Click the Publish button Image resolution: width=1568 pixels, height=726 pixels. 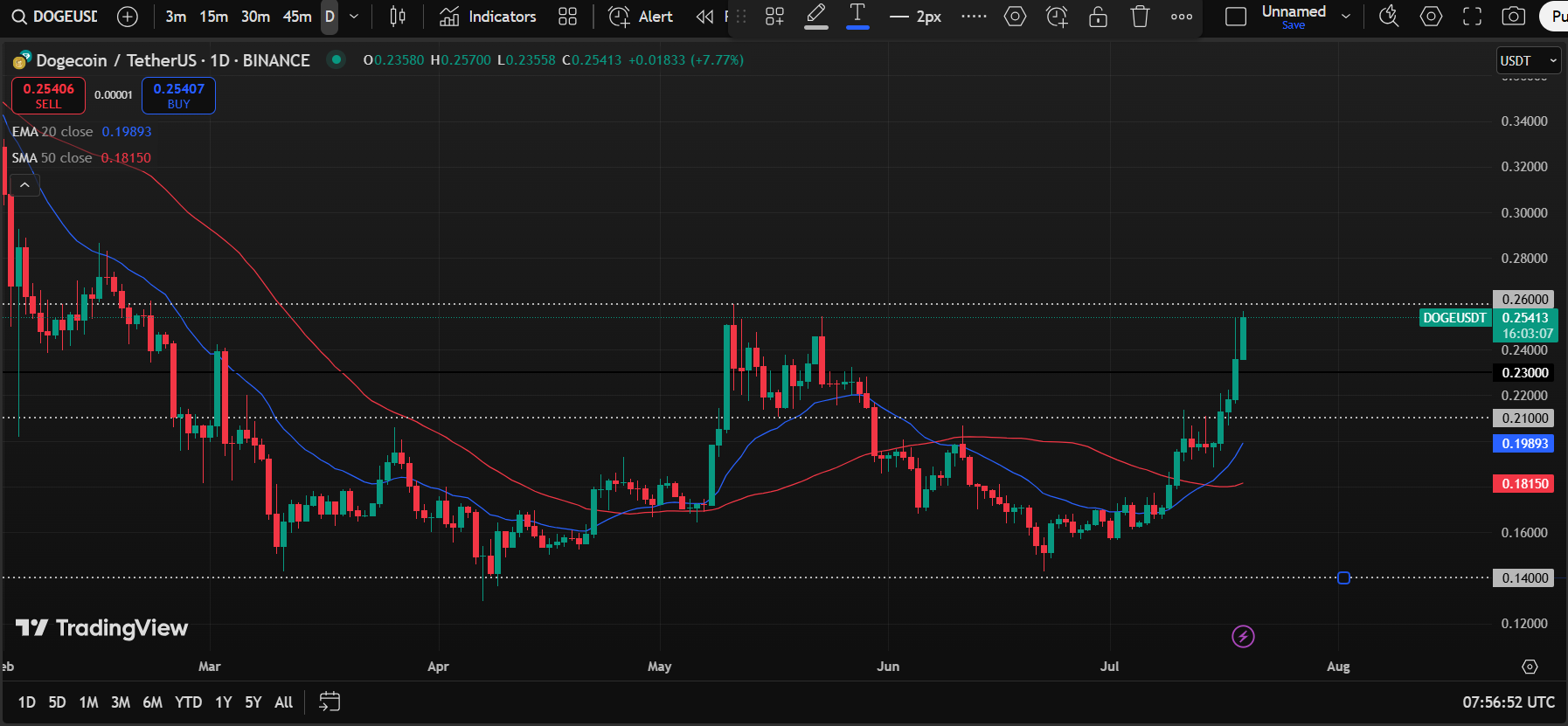1554,17
